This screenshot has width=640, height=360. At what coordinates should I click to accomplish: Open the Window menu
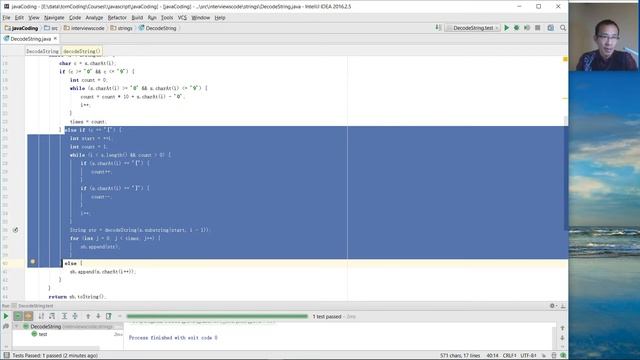pos(200,18)
